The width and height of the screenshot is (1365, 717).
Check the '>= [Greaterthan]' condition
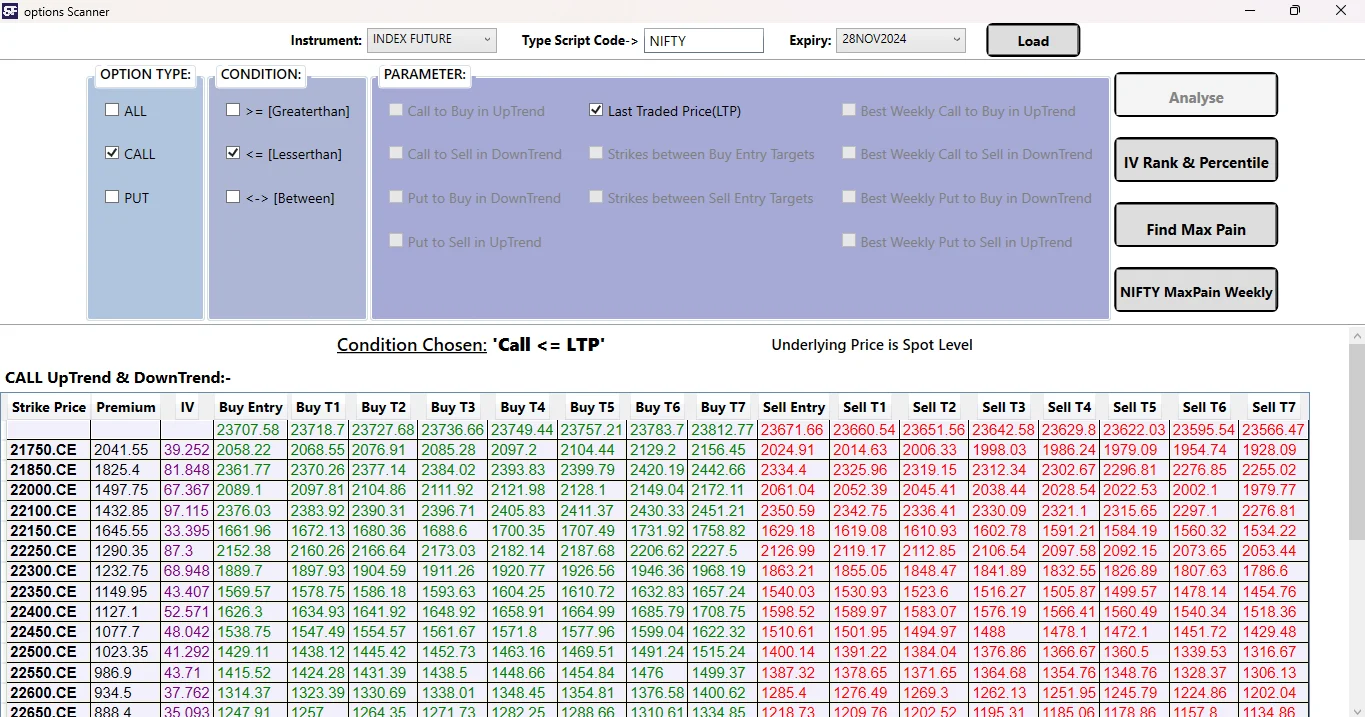point(232,110)
